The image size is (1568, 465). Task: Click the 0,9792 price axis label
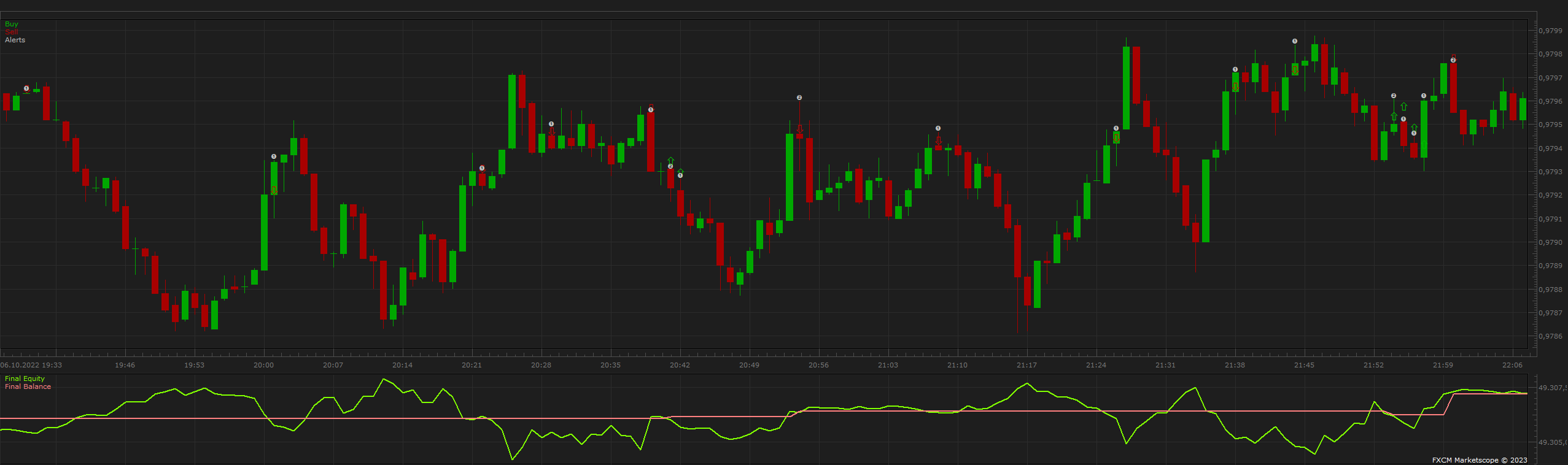[x=1550, y=195]
